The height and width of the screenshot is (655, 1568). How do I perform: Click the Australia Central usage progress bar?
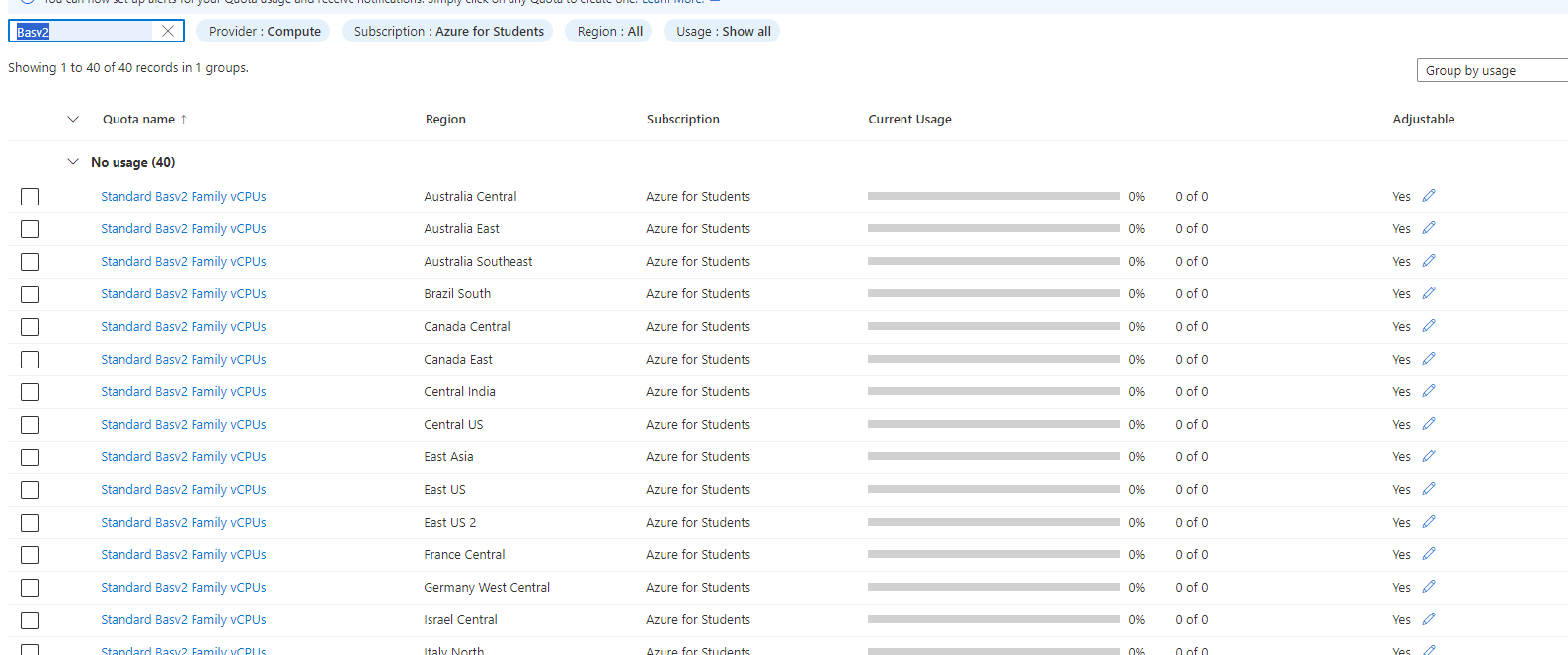click(x=993, y=196)
